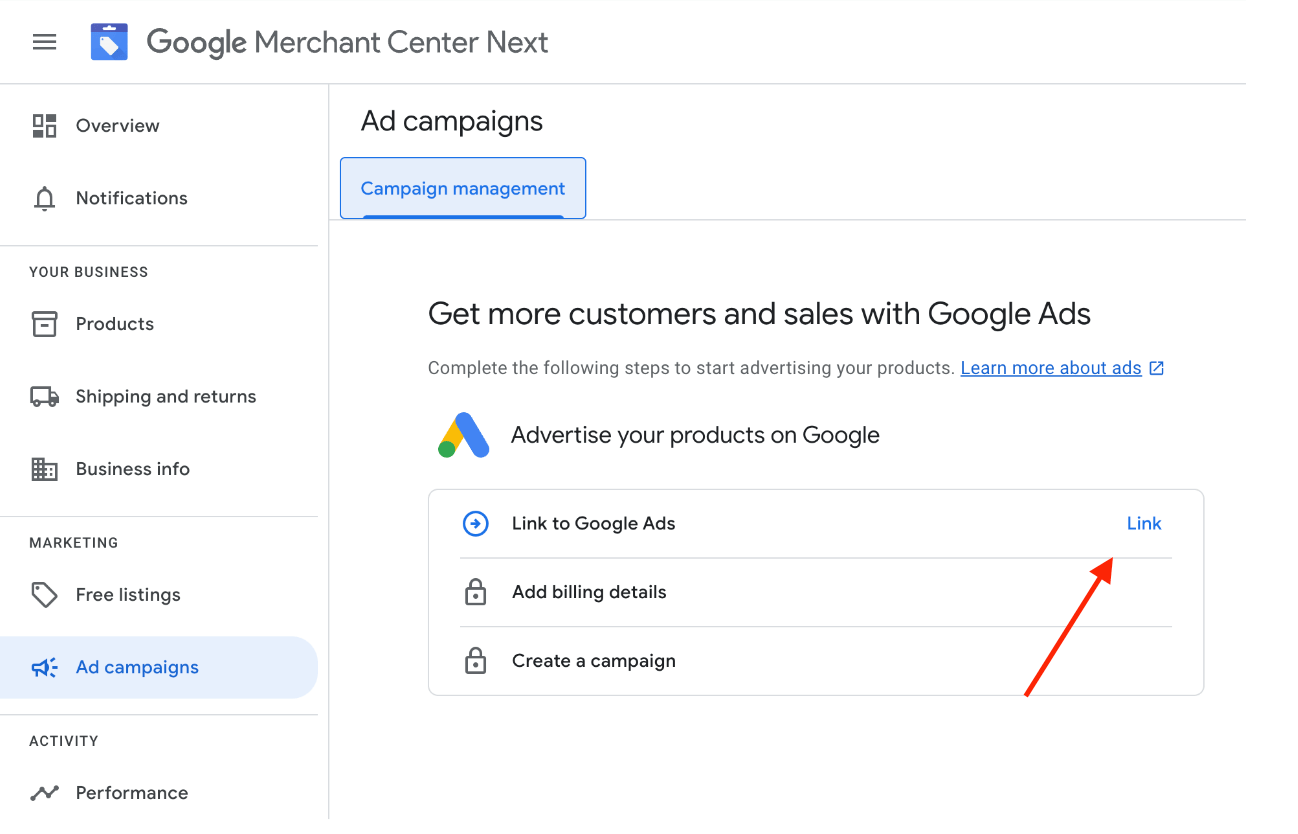Click the Google Ads logo
The width and height of the screenshot is (1298, 834).
464,436
